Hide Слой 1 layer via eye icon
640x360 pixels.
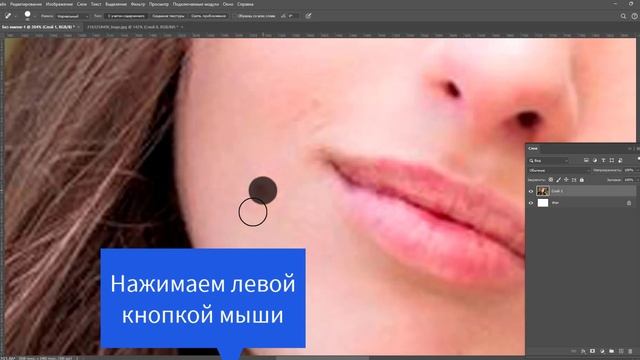531,191
